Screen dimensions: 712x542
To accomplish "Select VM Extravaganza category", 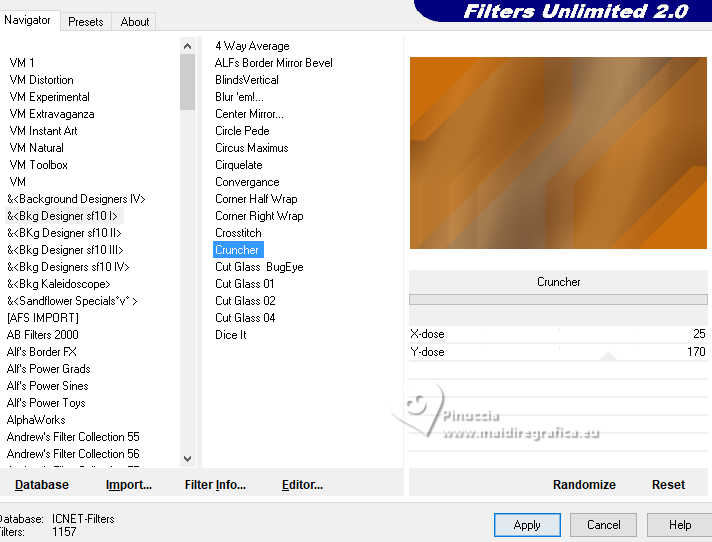I will pos(52,114).
